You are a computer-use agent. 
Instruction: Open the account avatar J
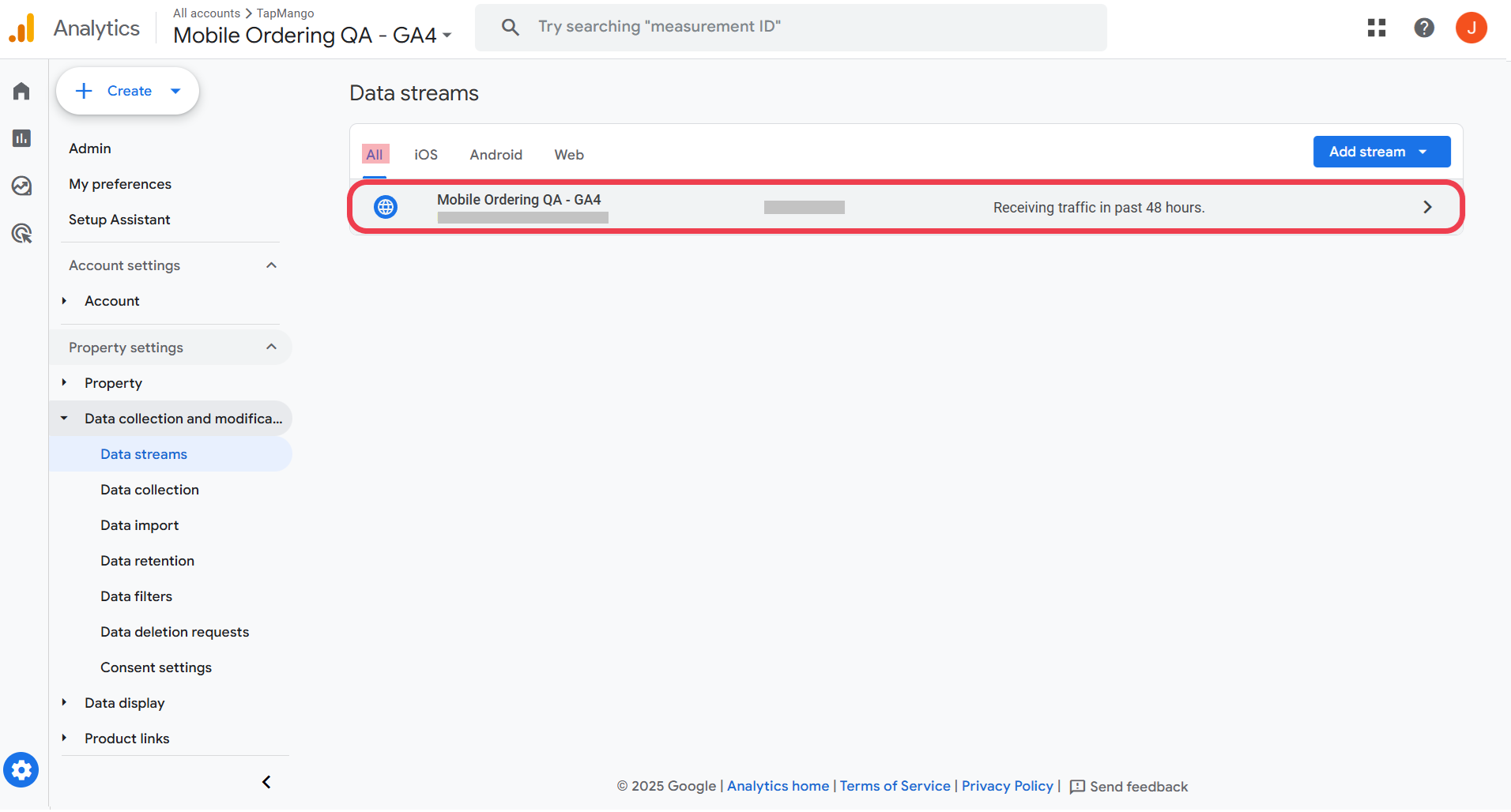[x=1471, y=28]
